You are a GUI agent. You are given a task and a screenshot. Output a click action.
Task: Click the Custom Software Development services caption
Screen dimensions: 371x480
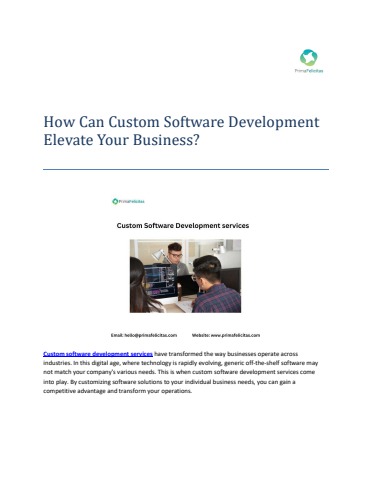183,226
